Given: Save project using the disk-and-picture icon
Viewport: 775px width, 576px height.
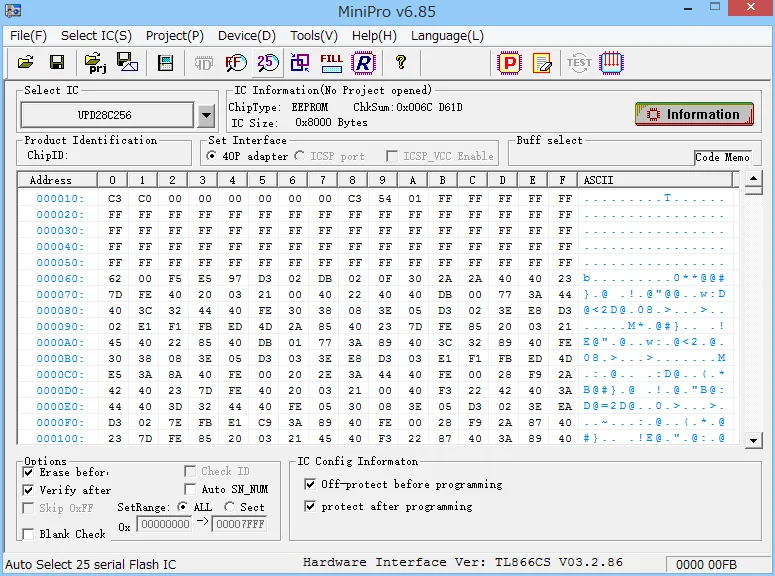Looking at the screenshot, I should point(127,62).
